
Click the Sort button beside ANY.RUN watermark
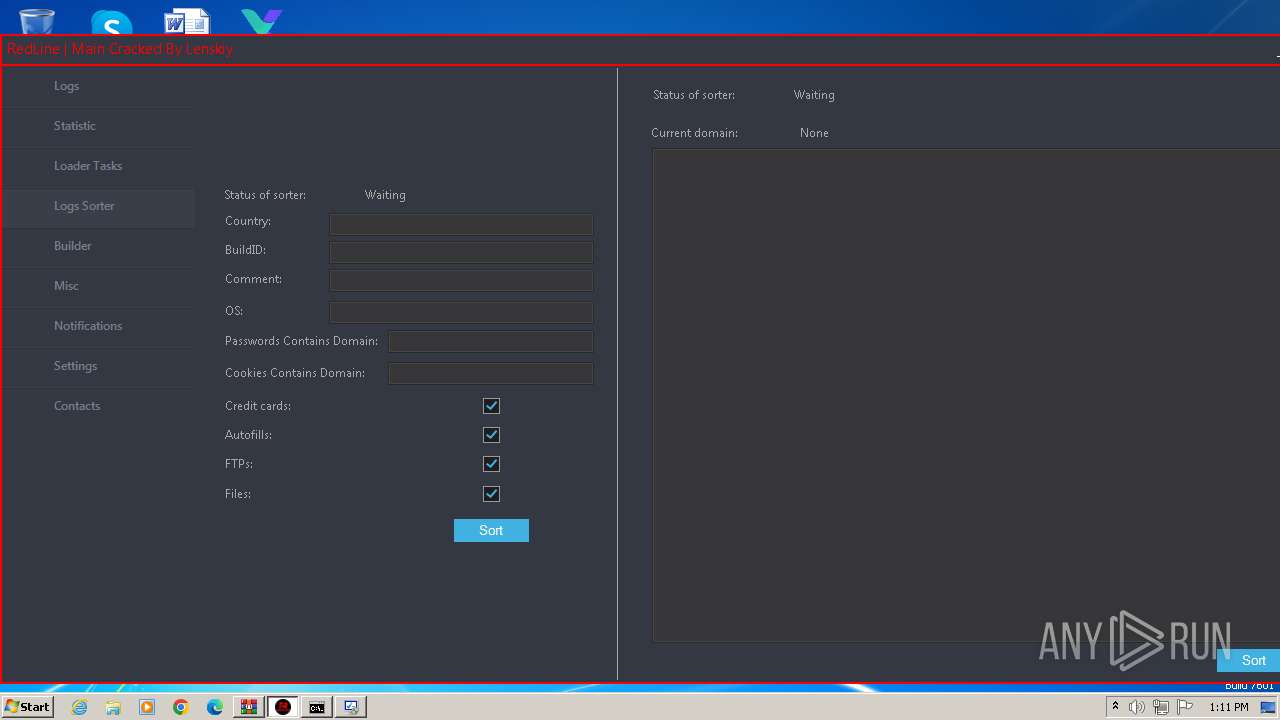coord(1248,660)
